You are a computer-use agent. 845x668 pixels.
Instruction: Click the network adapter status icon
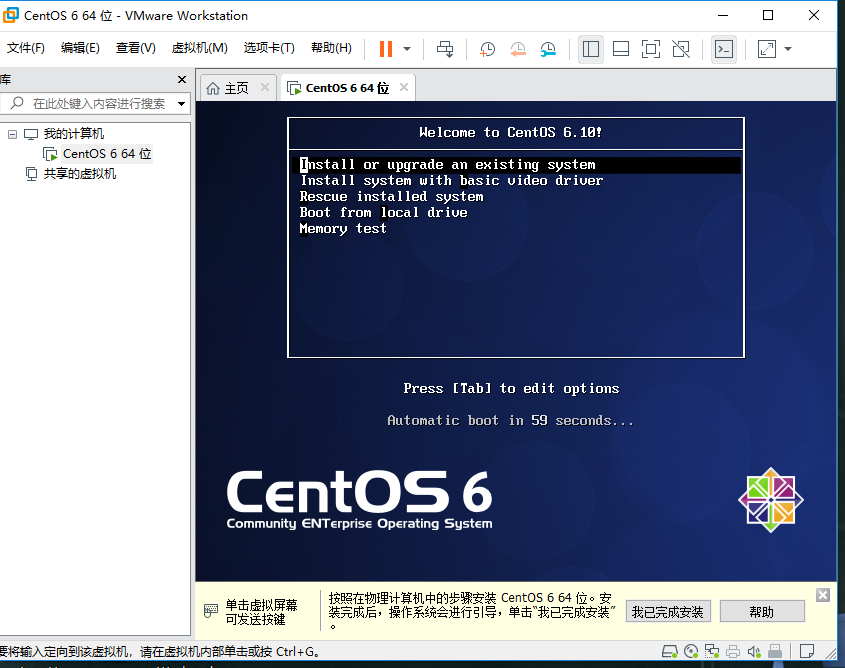pos(712,652)
